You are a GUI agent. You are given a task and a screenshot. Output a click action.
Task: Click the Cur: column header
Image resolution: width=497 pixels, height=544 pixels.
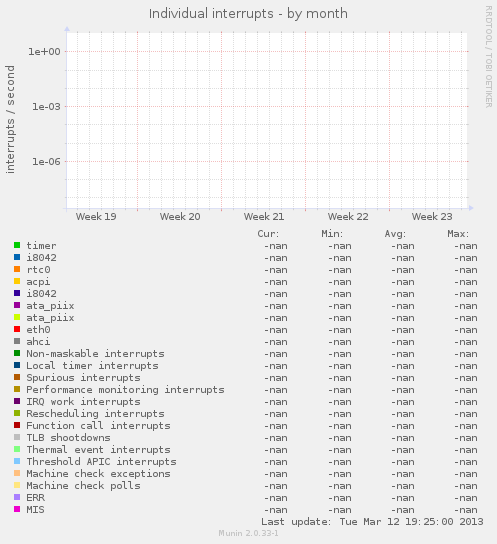pyautogui.click(x=268, y=234)
